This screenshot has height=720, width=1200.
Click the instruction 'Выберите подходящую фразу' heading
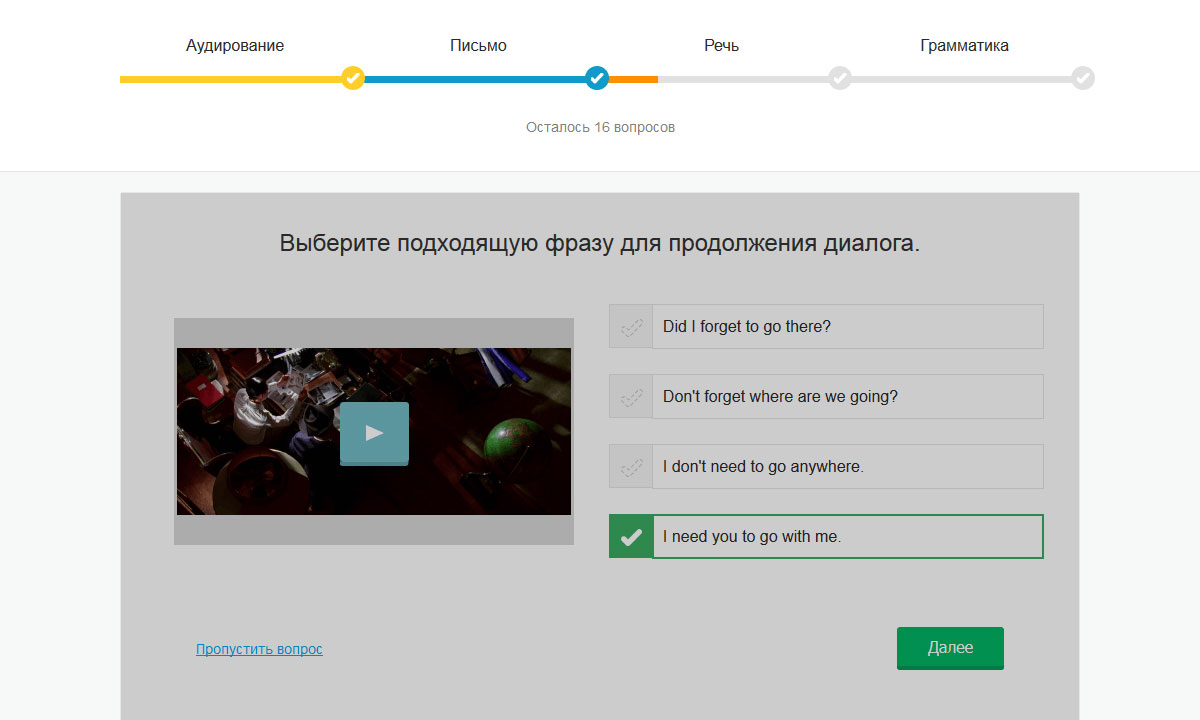click(600, 243)
